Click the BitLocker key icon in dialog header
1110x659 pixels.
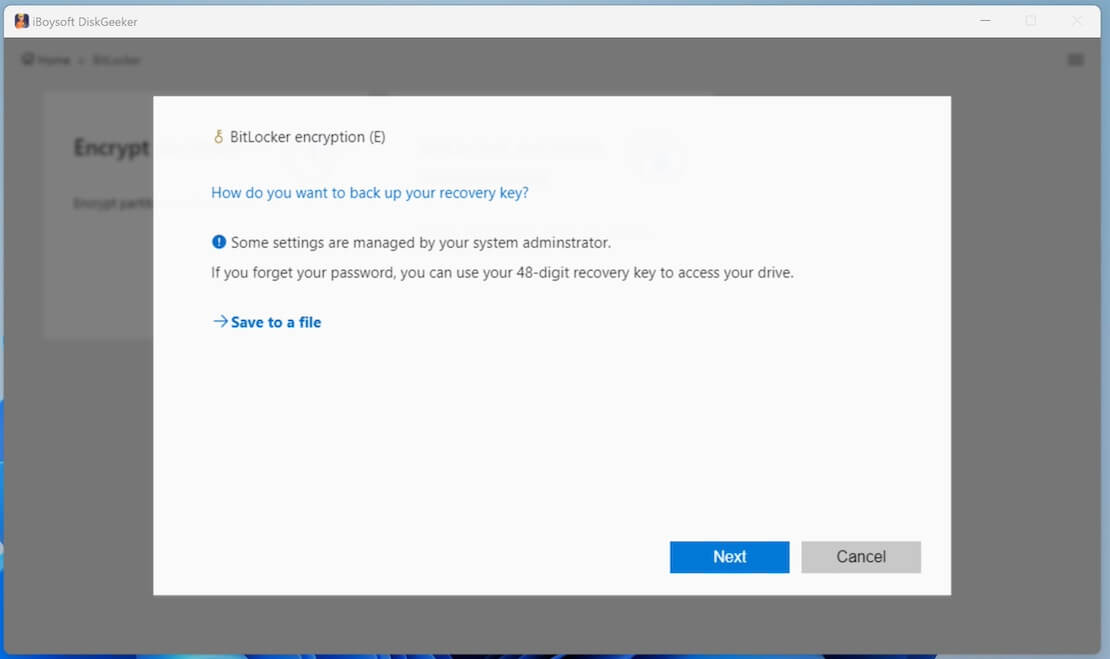[x=219, y=137]
